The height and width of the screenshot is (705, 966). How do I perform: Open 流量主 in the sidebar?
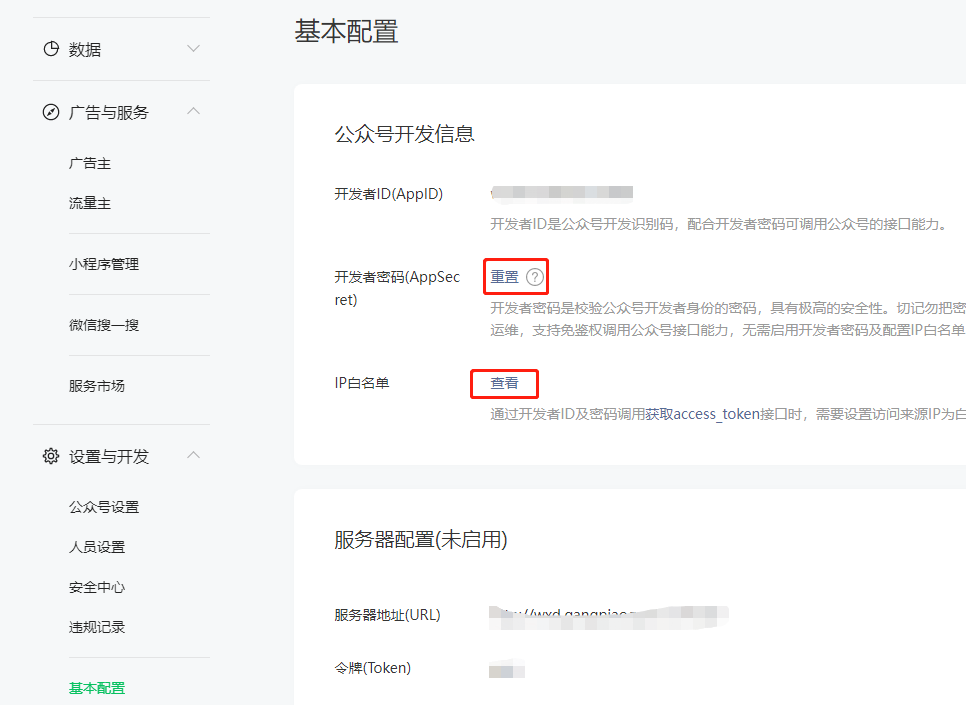pos(90,203)
